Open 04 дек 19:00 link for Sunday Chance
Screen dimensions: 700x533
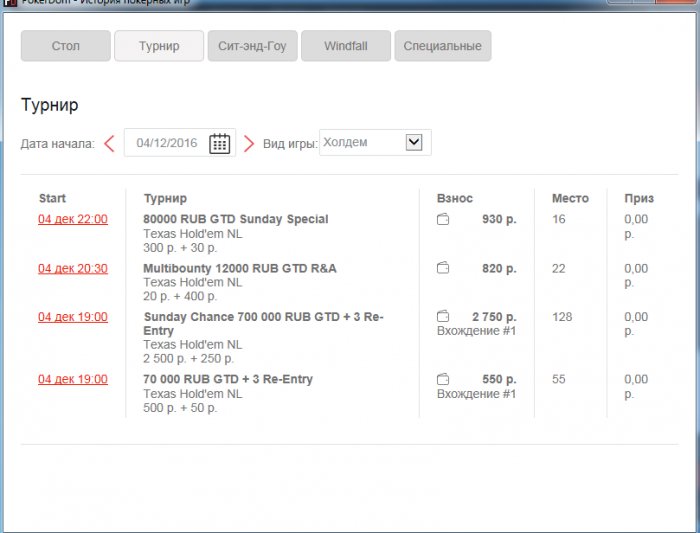pos(73,317)
